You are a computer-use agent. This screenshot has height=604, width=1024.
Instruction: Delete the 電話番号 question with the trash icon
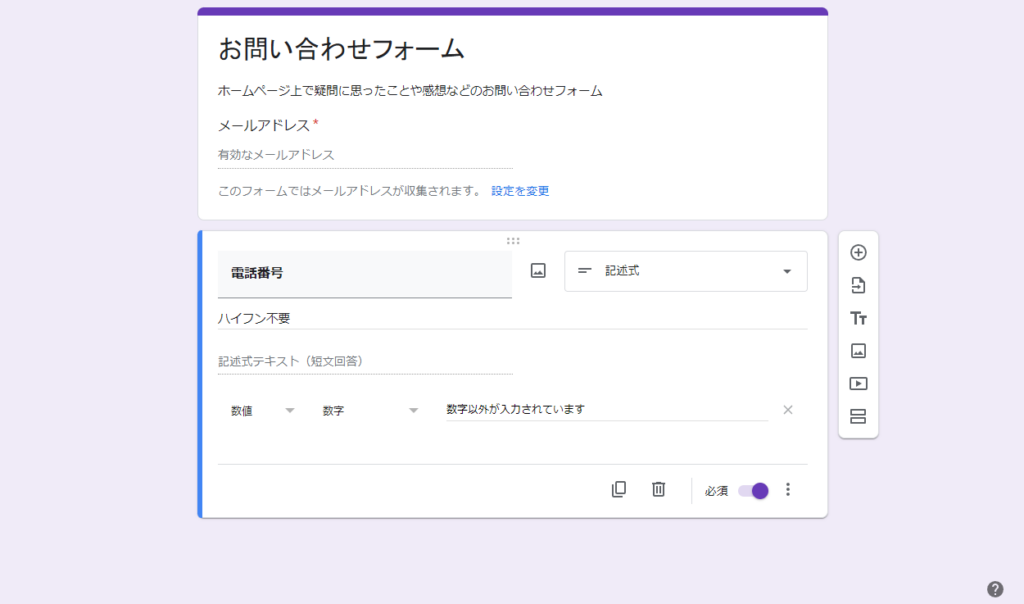pos(658,489)
